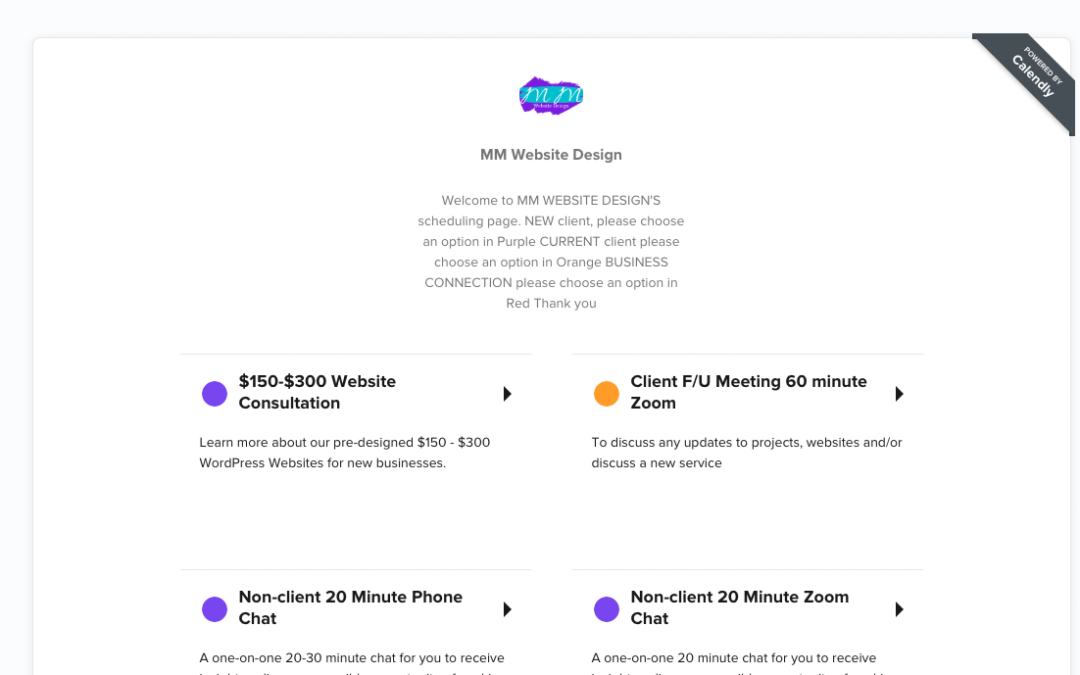Click the MM Website Design heading
This screenshot has height=675, width=1080.
pos(551,154)
